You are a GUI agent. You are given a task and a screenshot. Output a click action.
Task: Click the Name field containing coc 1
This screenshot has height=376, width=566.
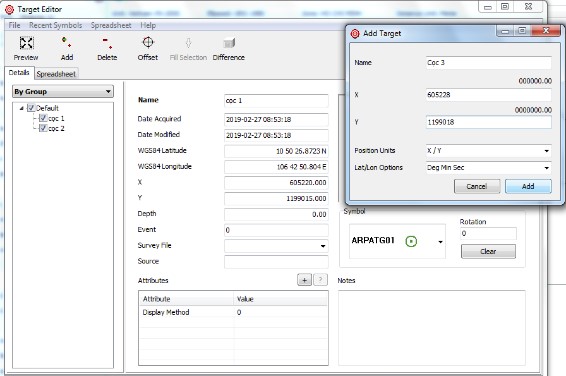pos(276,100)
